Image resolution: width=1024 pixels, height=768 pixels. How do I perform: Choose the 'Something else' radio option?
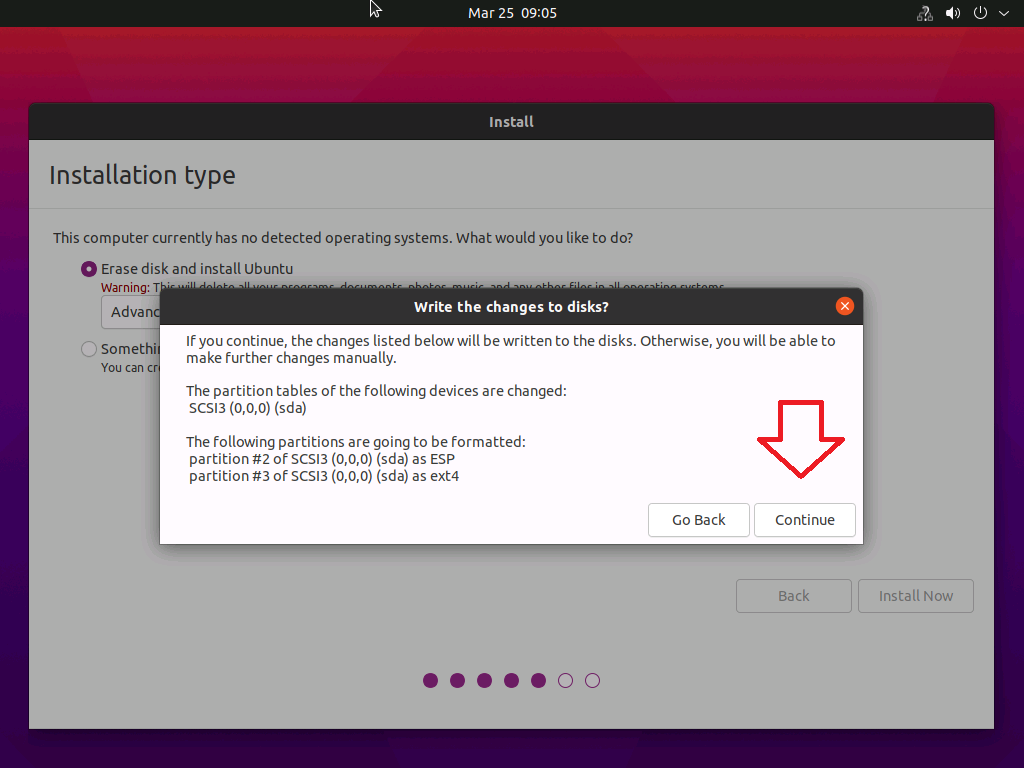pos(89,349)
